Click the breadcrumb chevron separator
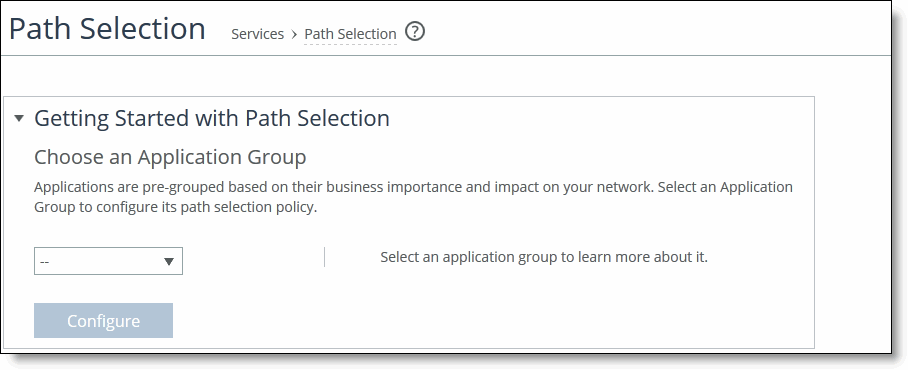908x370 pixels. tap(294, 35)
